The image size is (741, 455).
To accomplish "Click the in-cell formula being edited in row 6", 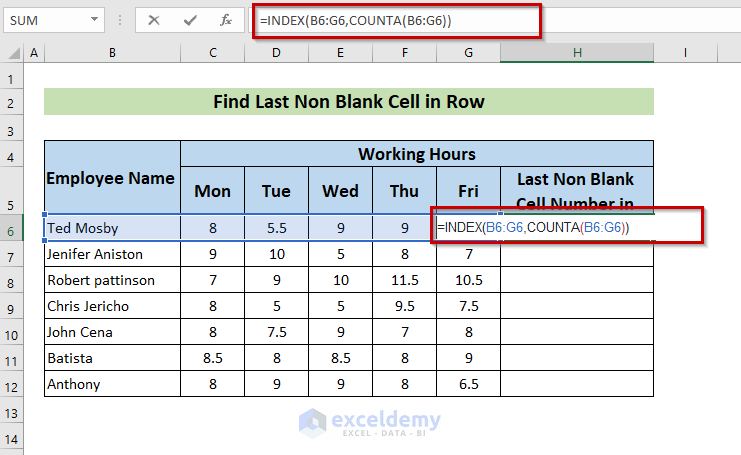I will pyautogui.click(x=533, y=228).
